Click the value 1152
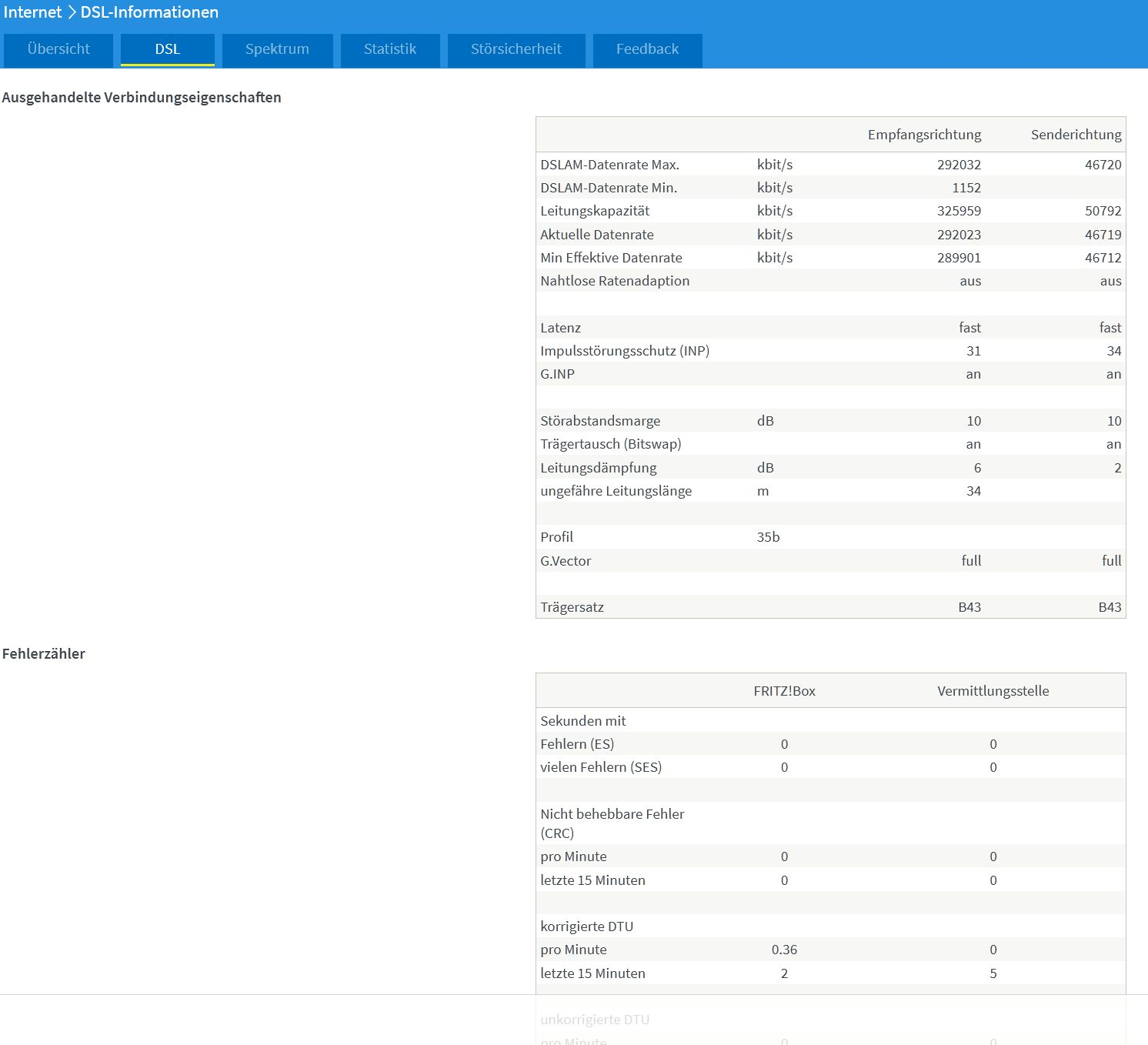Screen dimensions: 1148x1045 click(x=966, y=188)
